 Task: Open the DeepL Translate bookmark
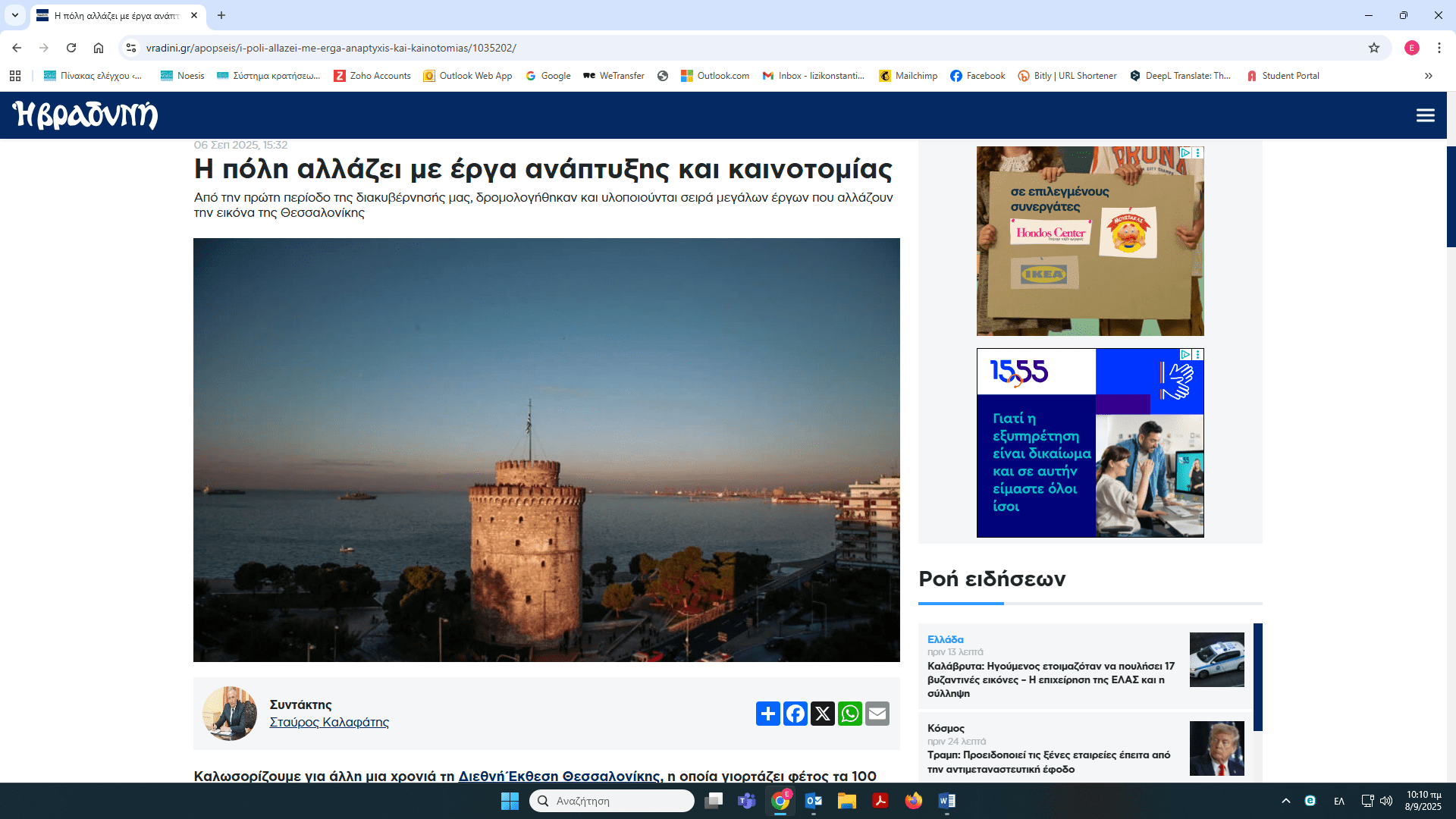[x=1180, y=76]
